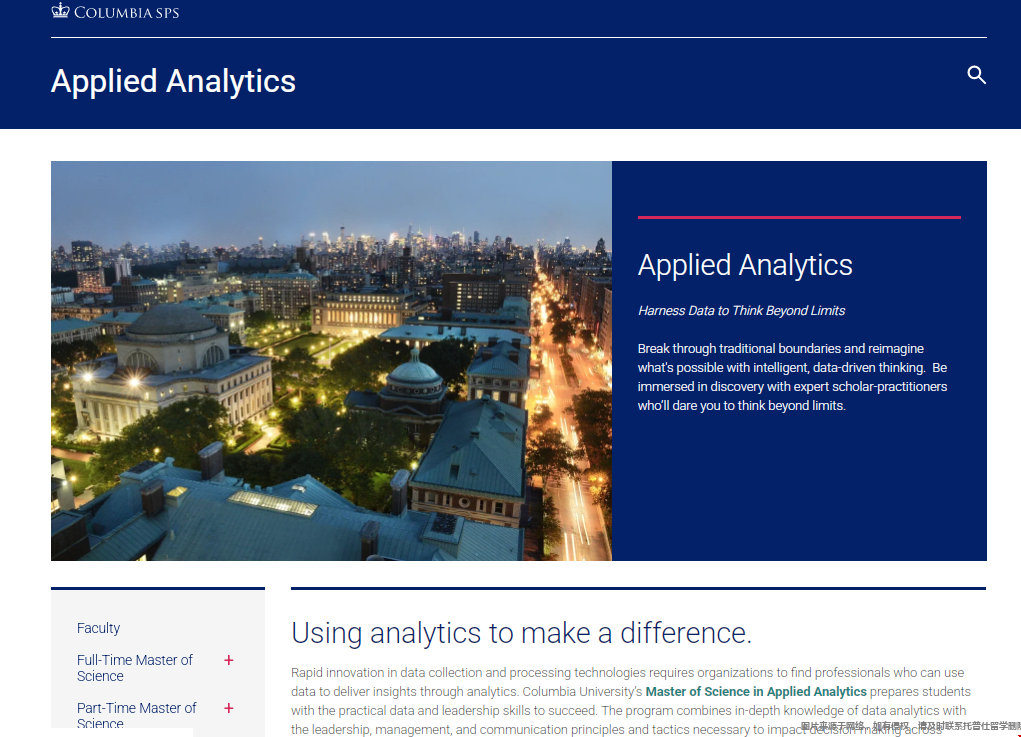Open the Full-Time Master of Science link
This screenshot has width=1021, height=737.
[x=135, y=668]
